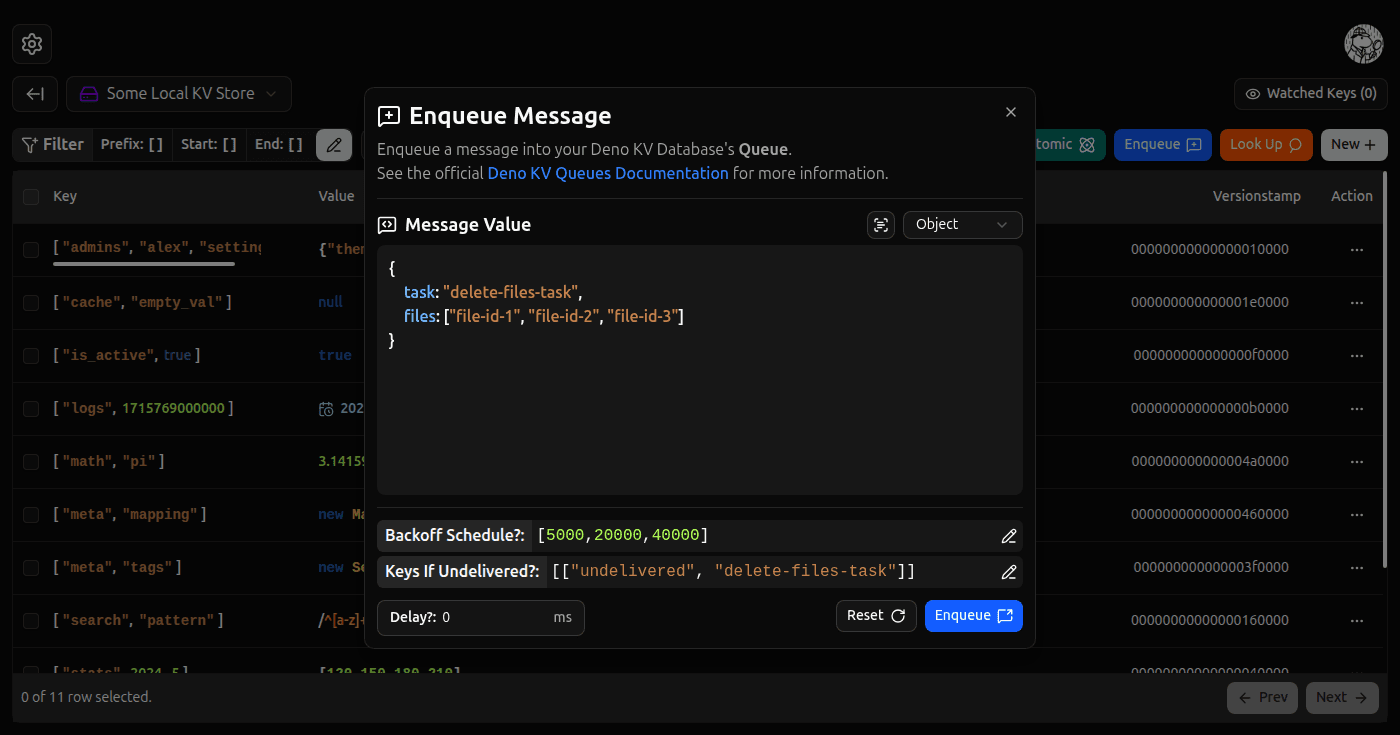Image resolution: width=1400 pixels, height=735 pixels.
Task: Click the ["search", "pattern"] key
Action: (x=137, y=620)
